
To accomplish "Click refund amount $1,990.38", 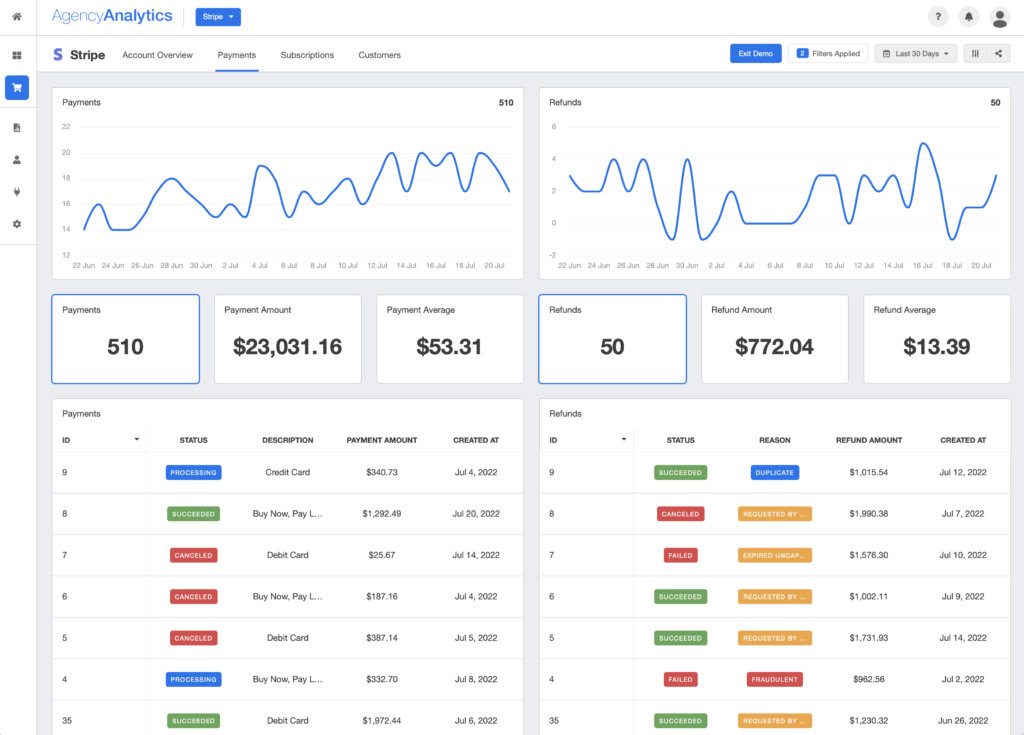I will point(869,514).
